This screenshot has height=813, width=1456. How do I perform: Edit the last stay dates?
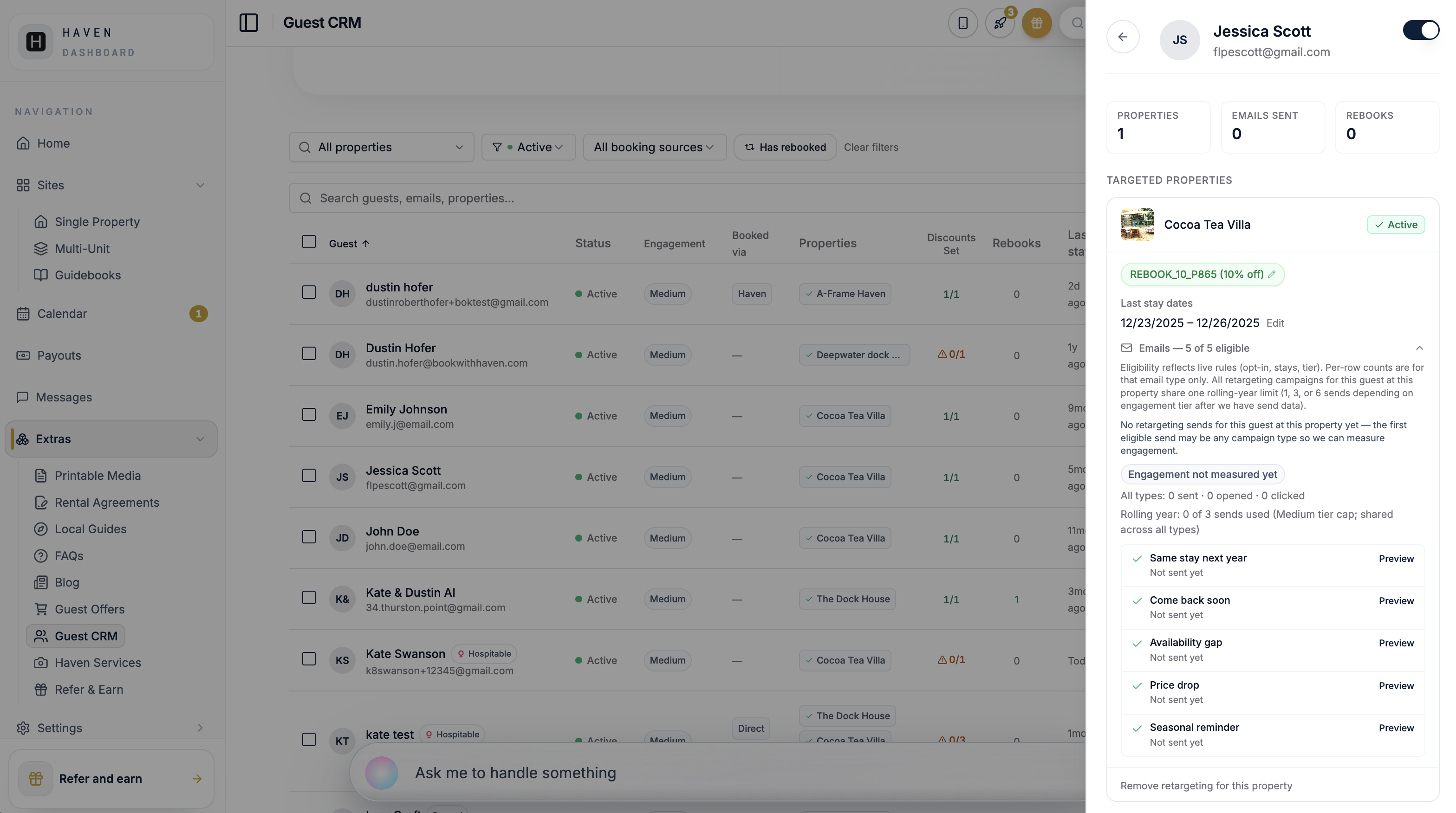pyautogui.click(x=1275, y=323)
